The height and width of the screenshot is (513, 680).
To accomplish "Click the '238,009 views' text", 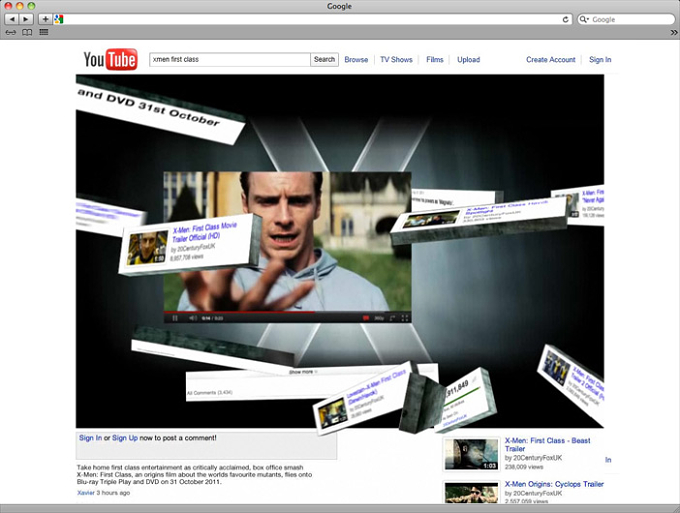I will point(524,467).
